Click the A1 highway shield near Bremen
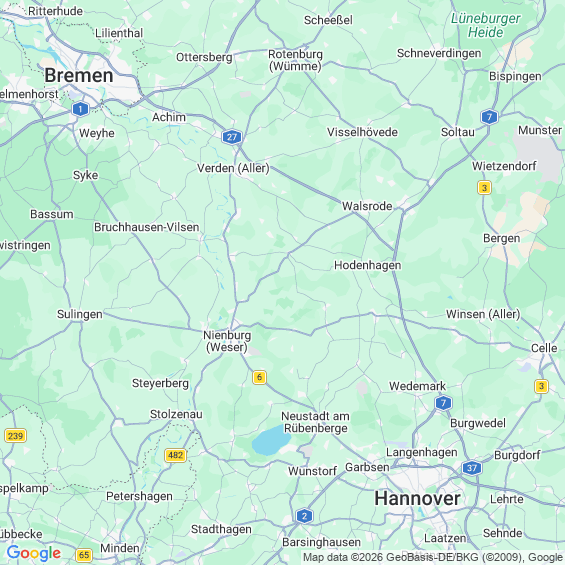Image resolution: width=565 pixels, height=565 pixels. click(80, 109)
